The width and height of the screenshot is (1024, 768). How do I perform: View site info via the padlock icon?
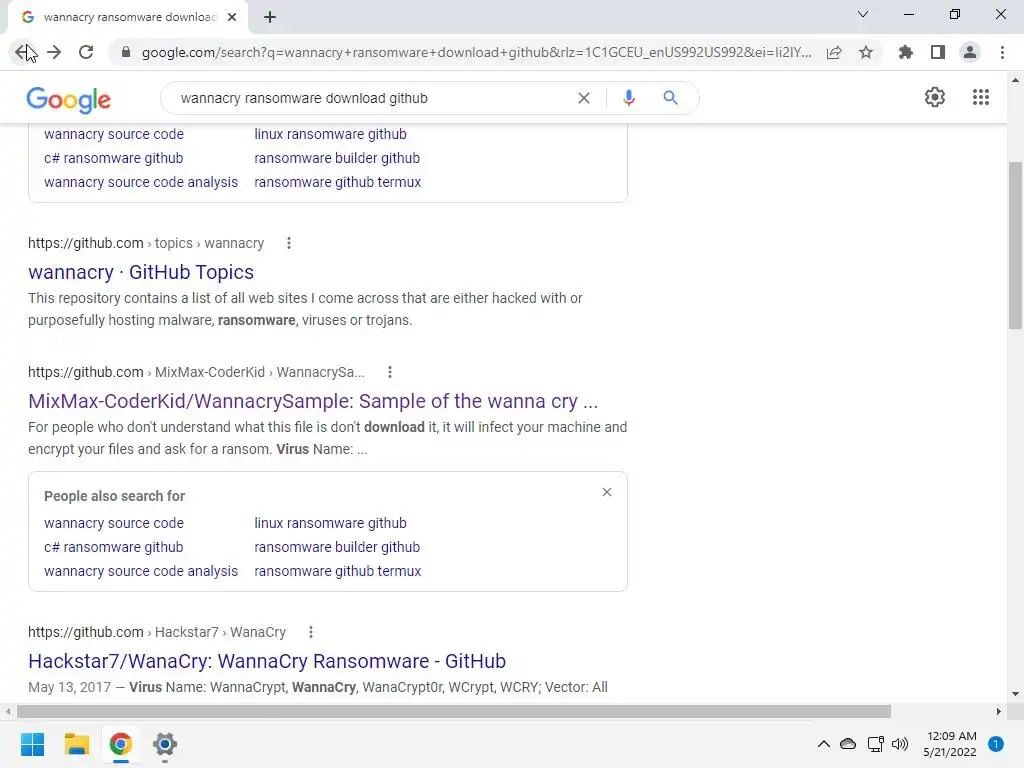pos(126,52)
